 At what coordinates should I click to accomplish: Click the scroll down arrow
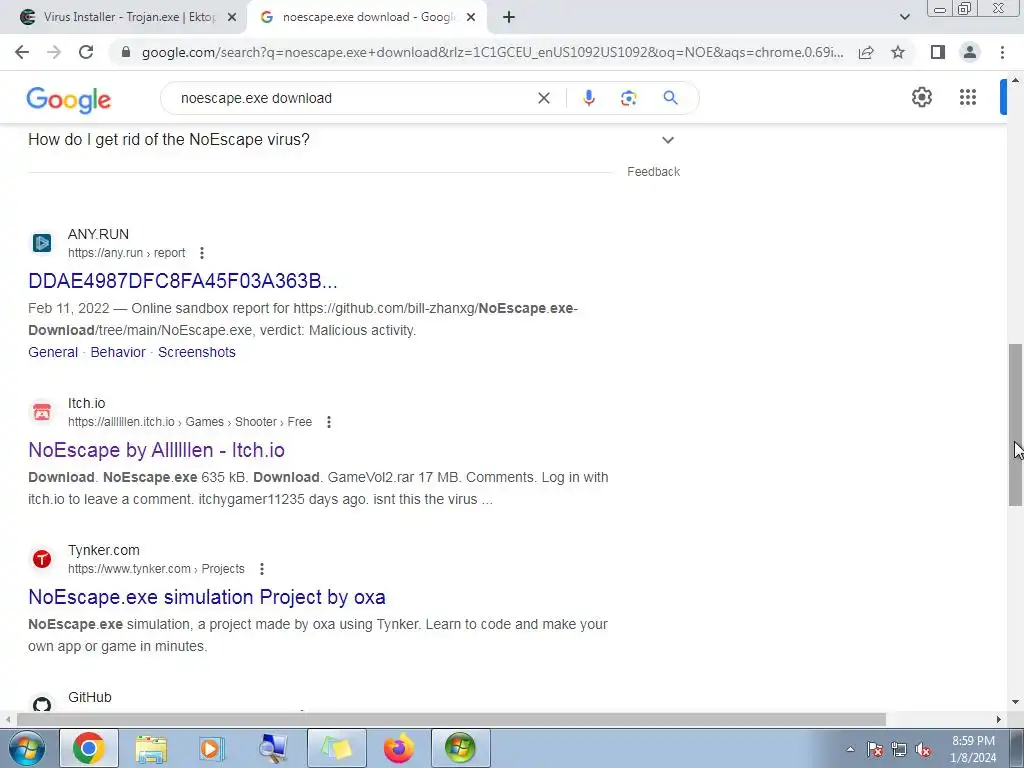[1015, 703]
